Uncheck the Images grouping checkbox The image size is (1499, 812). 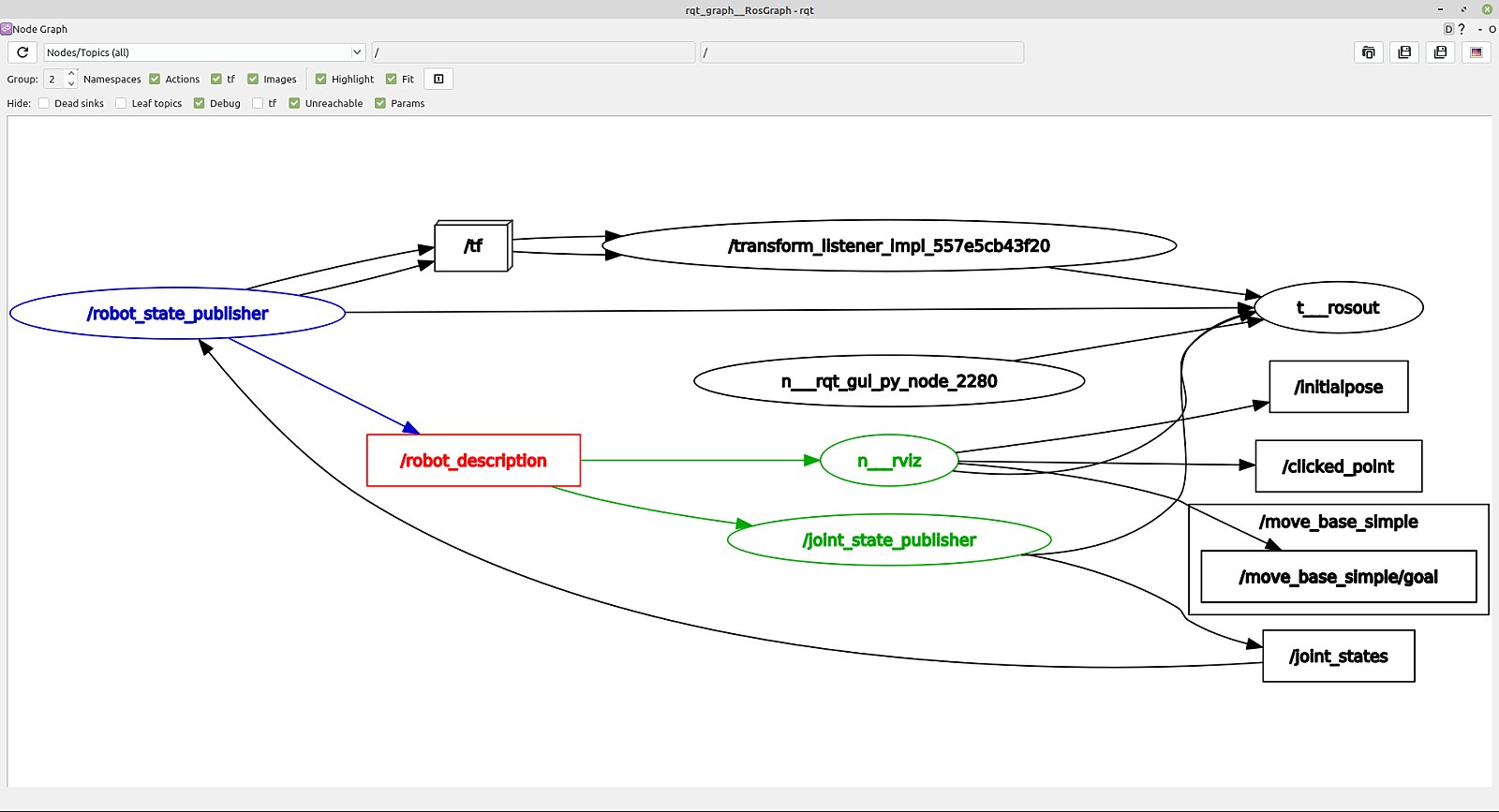[253, 80]
